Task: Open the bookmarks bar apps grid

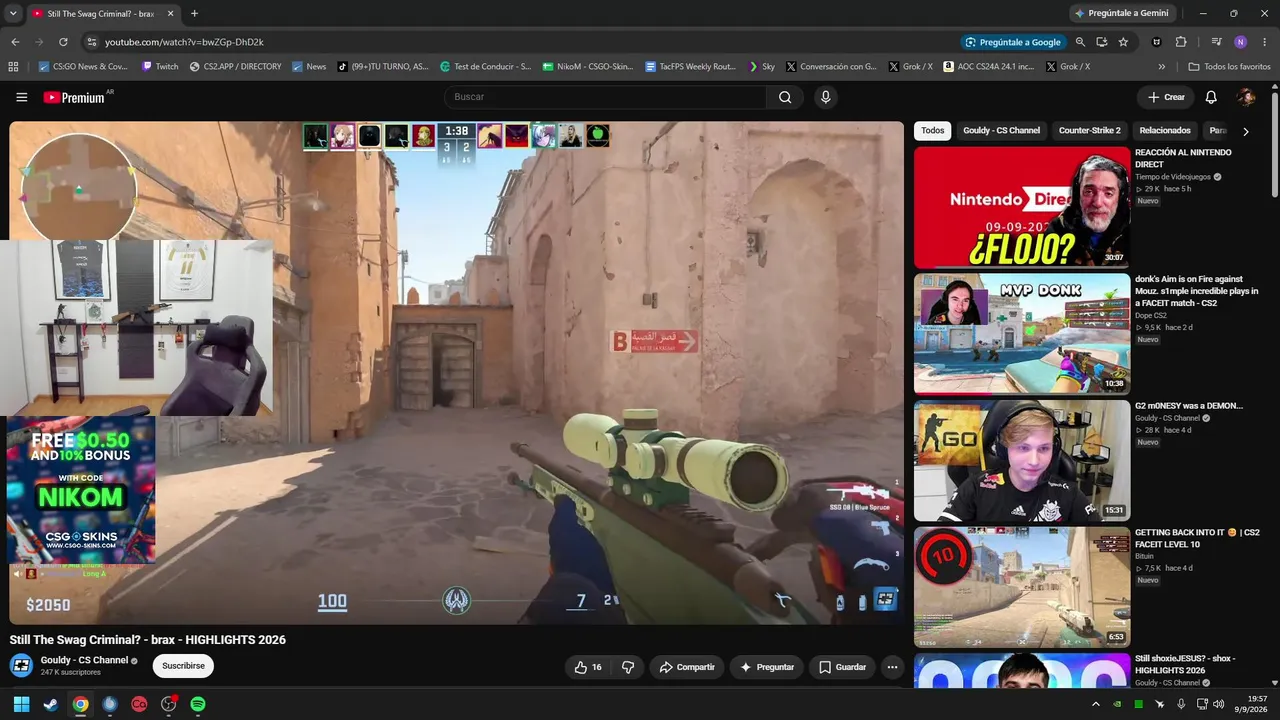Action: point(13,66)
